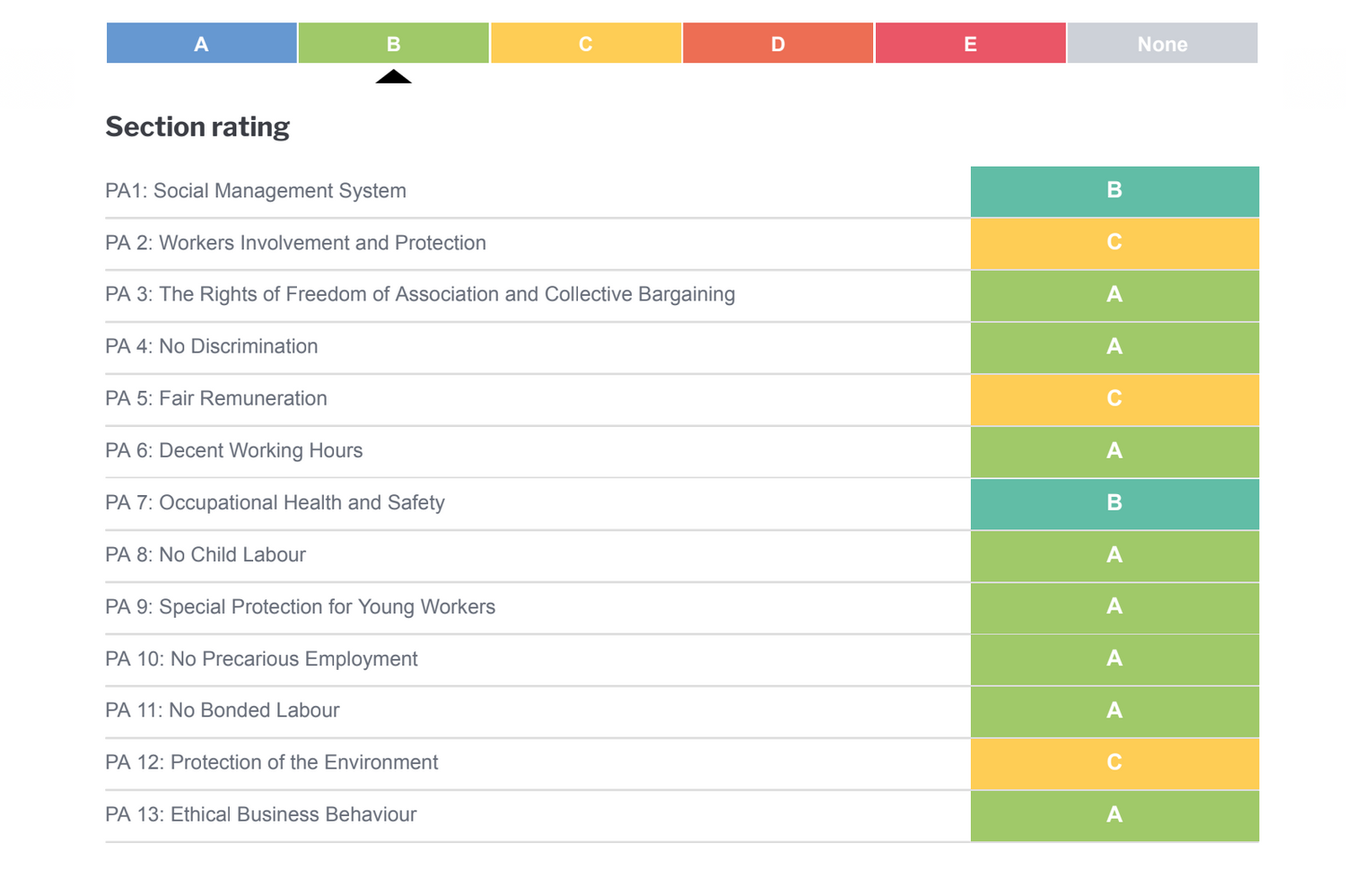The image size is (1346, 896).
Task: Click the black rating indicator triangle
Action: coord(393,77)
